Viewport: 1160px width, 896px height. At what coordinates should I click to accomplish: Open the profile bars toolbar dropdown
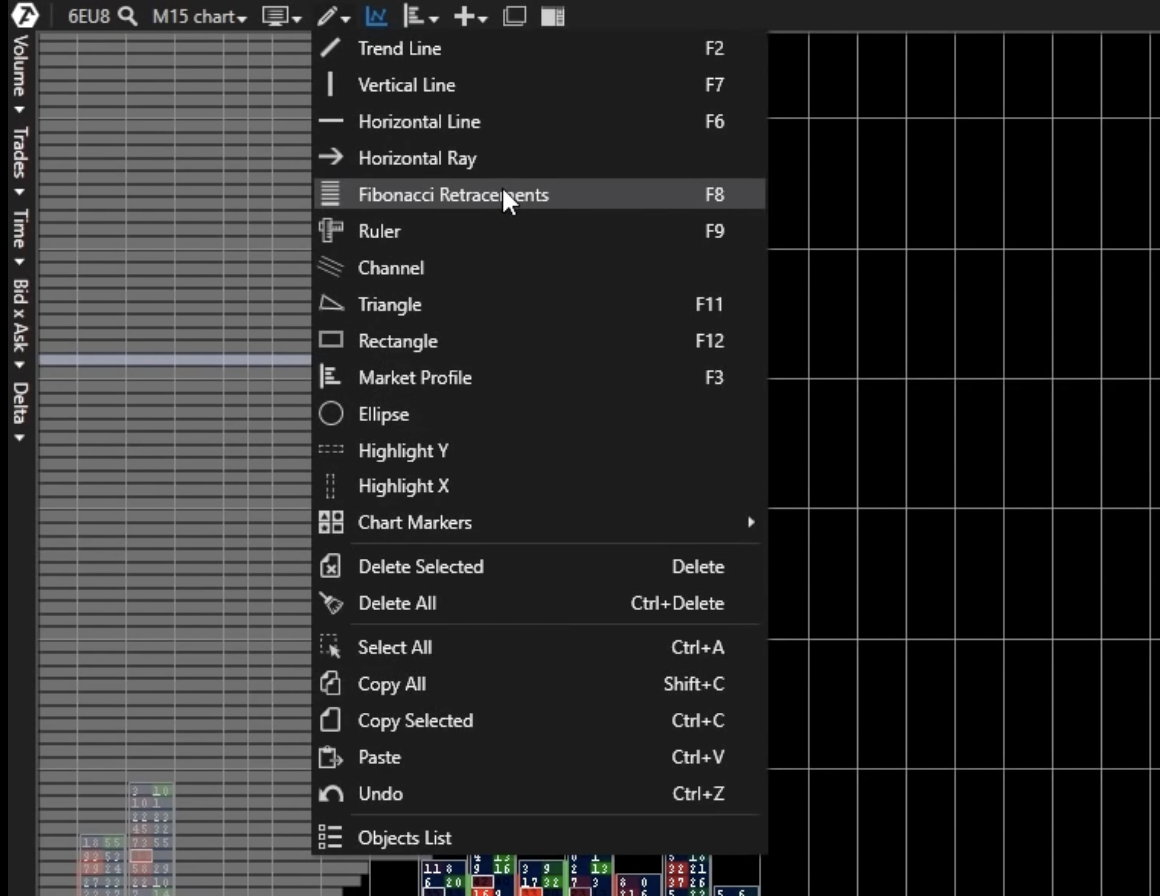[421, 16]
